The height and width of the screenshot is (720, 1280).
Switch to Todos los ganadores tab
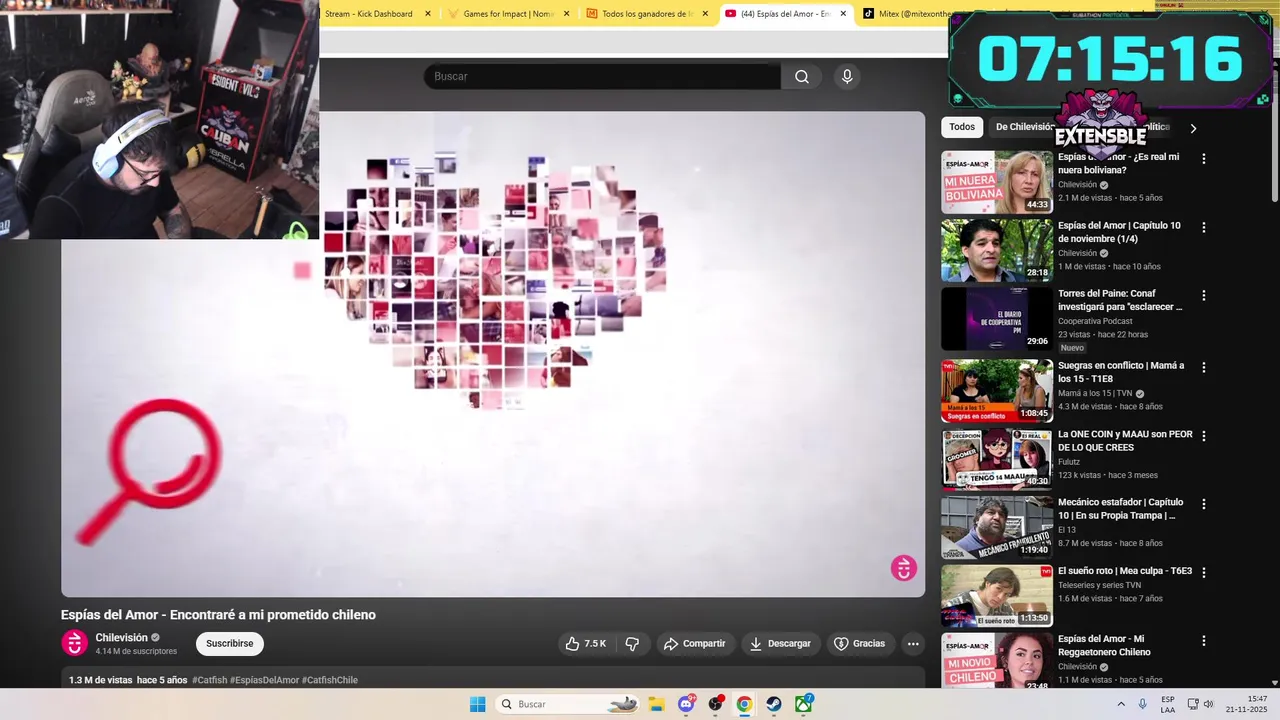[x=645, y=14]
